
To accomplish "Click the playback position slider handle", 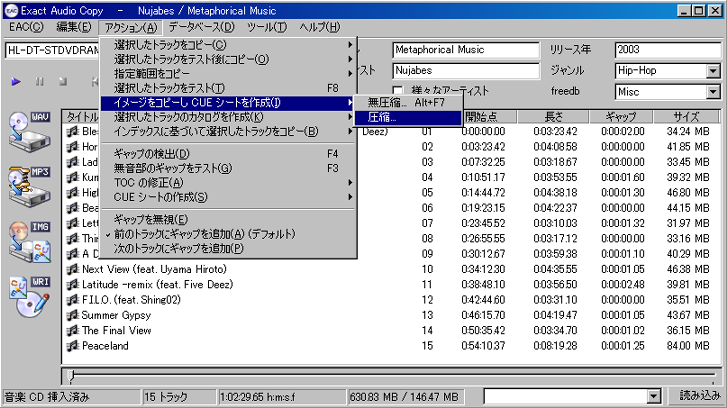I will pyautogui.click(x=70, y=376).
